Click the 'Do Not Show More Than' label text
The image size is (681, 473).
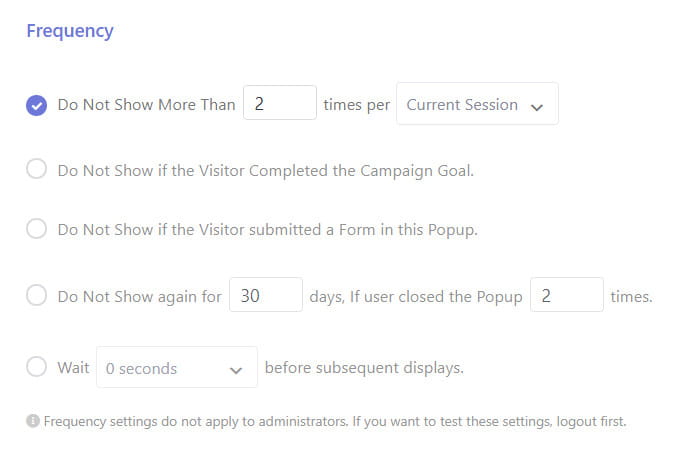[146, 105]
